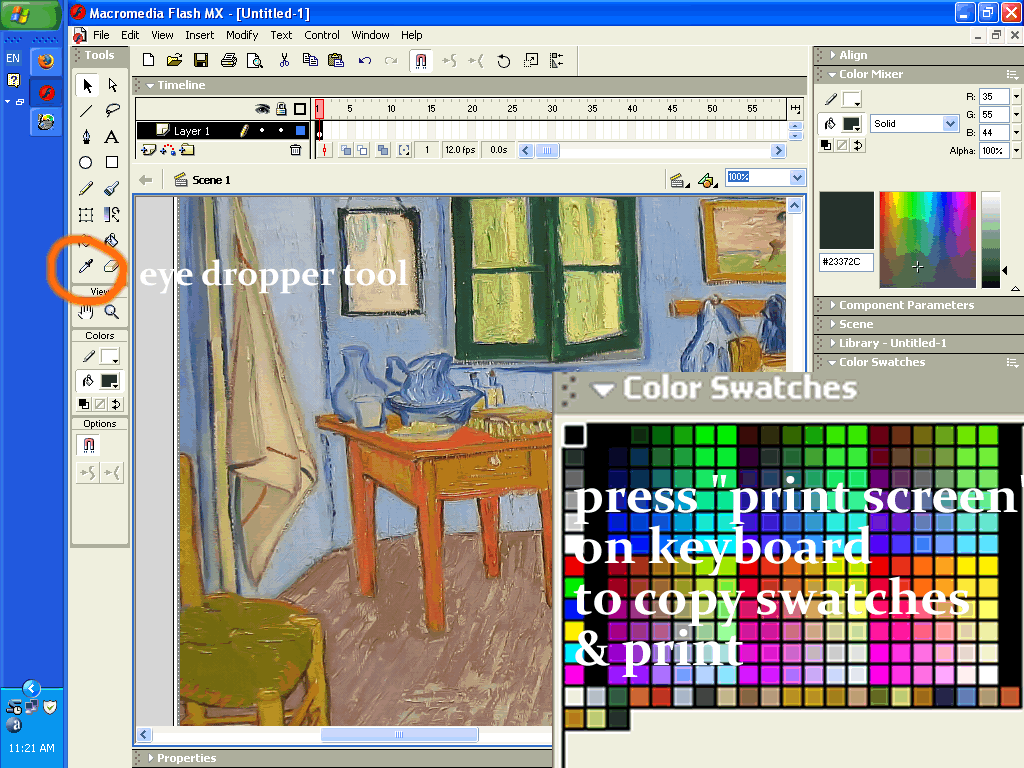Open the stage zoom 100% dropdown
Image resolution: width=1024 pixels, height=768 pixels.
797,178
